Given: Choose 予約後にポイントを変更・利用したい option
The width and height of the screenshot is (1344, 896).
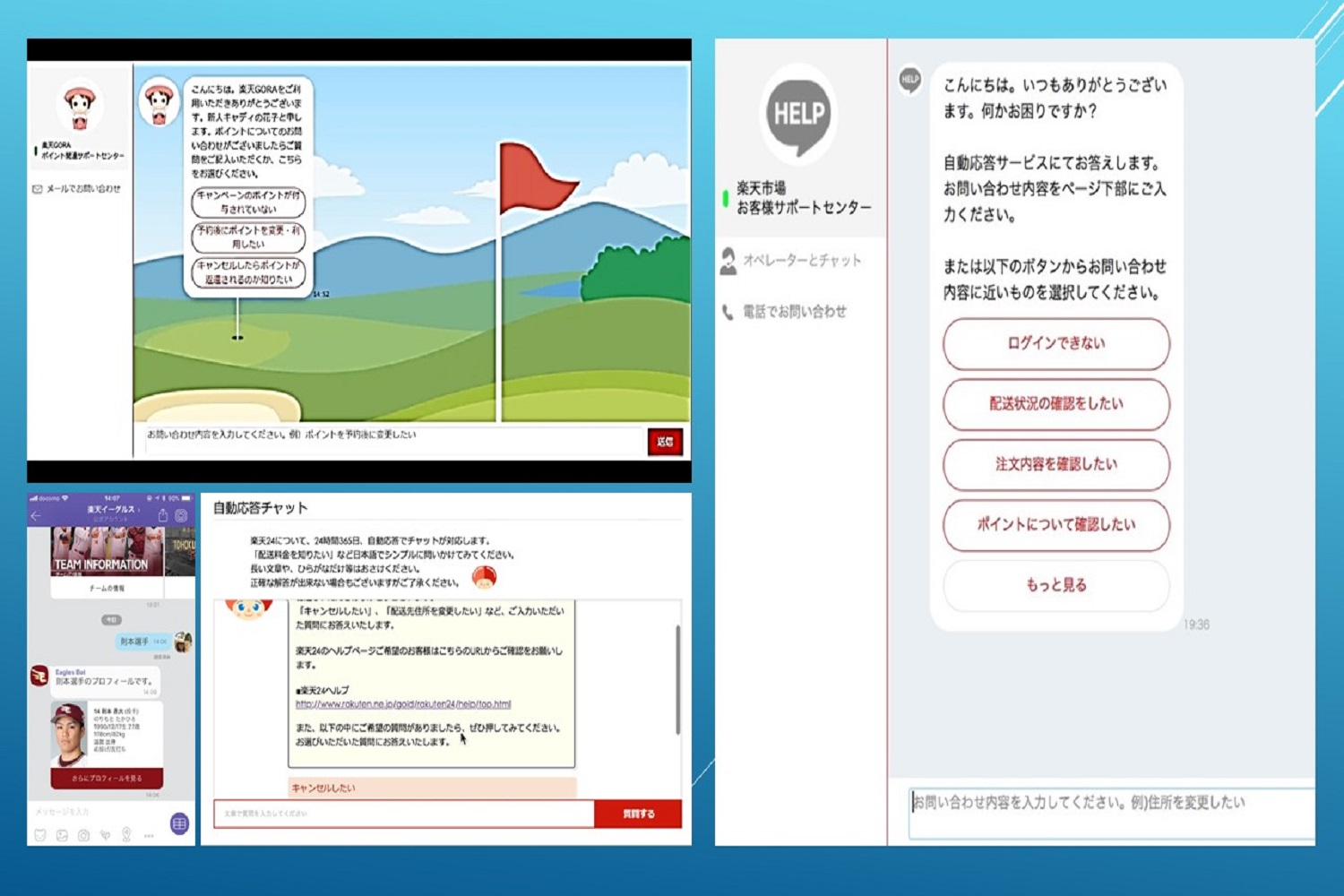Looking at the screenshot, I should click(x=248, y=237).
